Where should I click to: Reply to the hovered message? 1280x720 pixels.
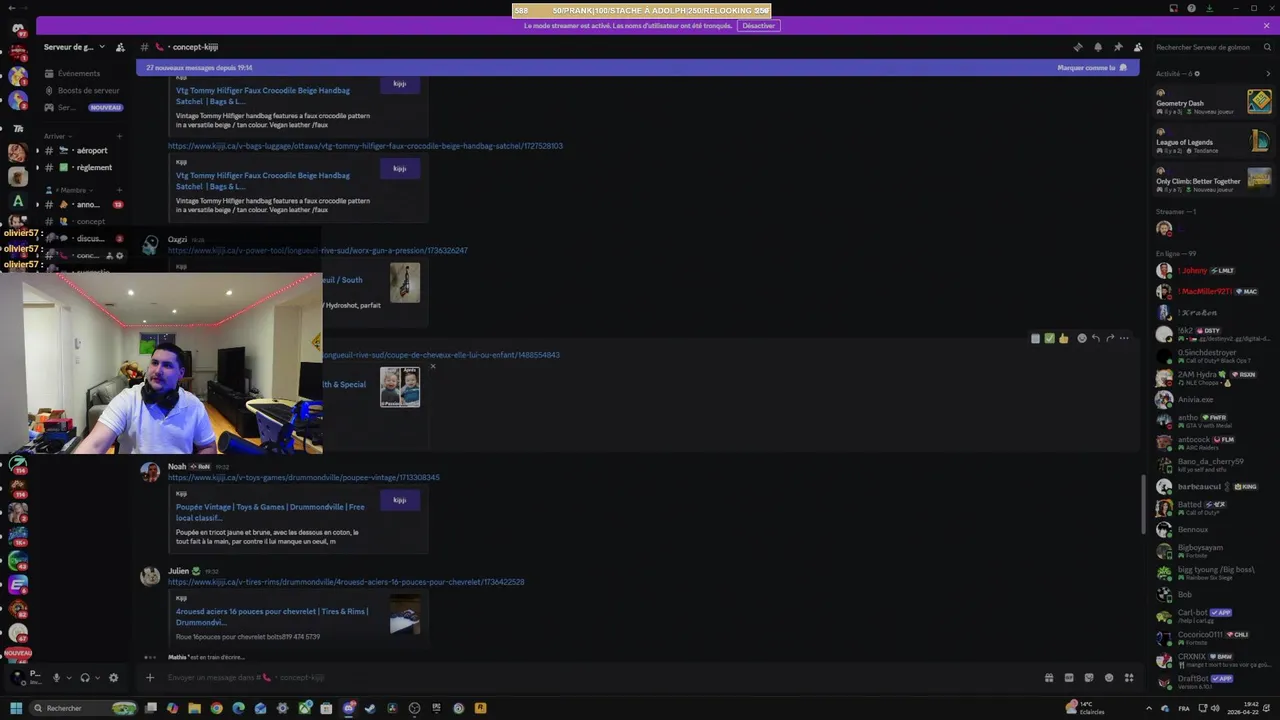[1096, 338]
